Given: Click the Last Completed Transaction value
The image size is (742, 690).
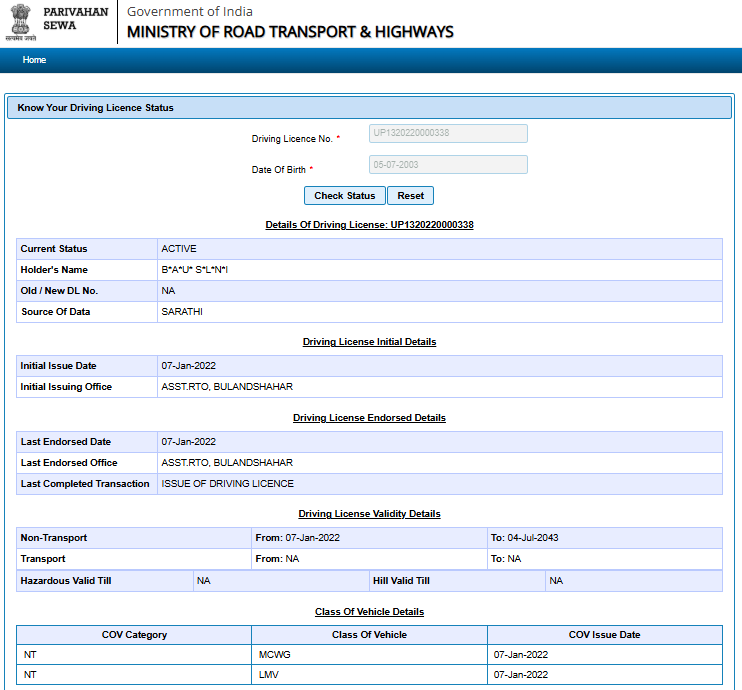Looking at the screenshot, I should pos(228,484).
